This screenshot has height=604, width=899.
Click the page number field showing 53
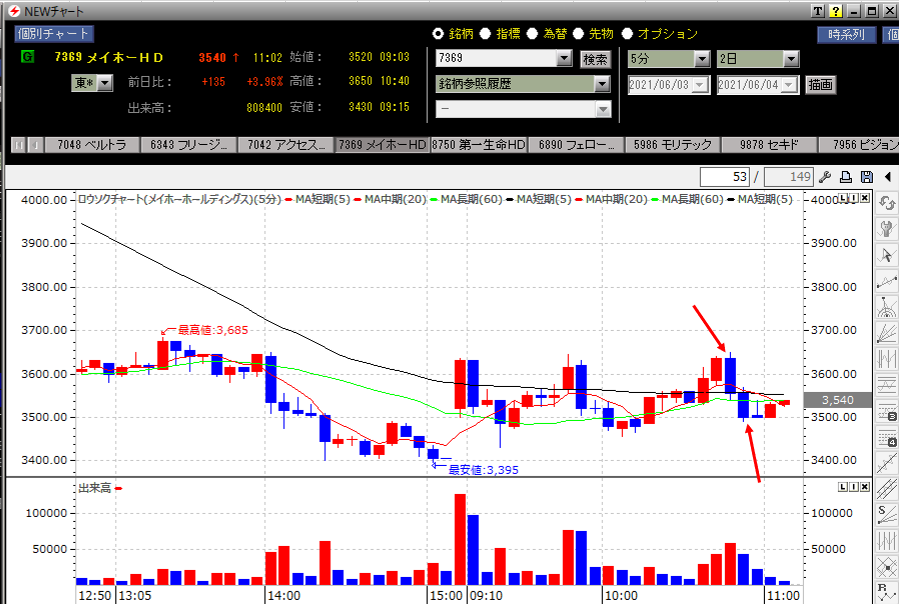725,177
